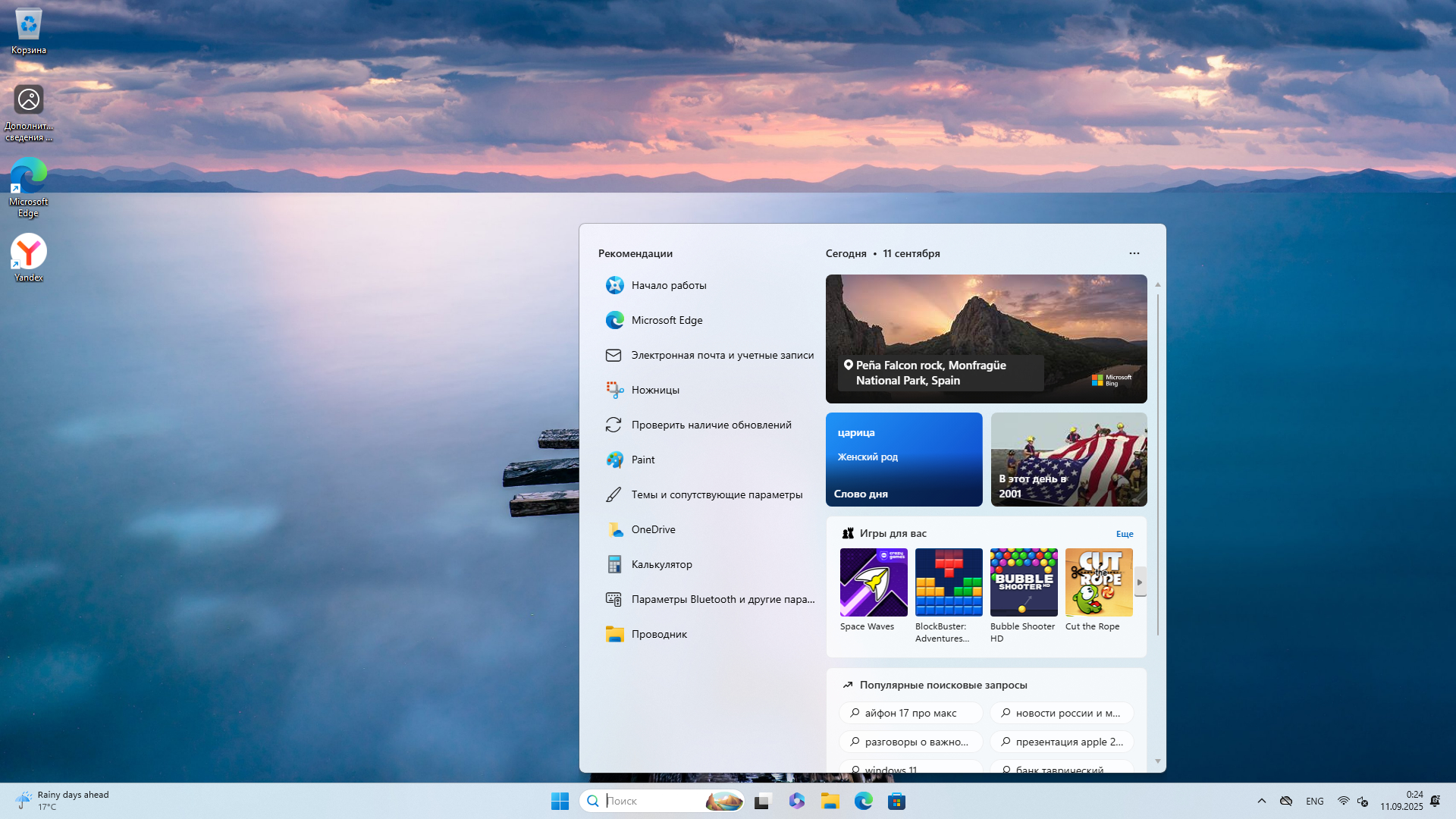
Task: Open Task View on taskbar
Action: tap(763, 801)
